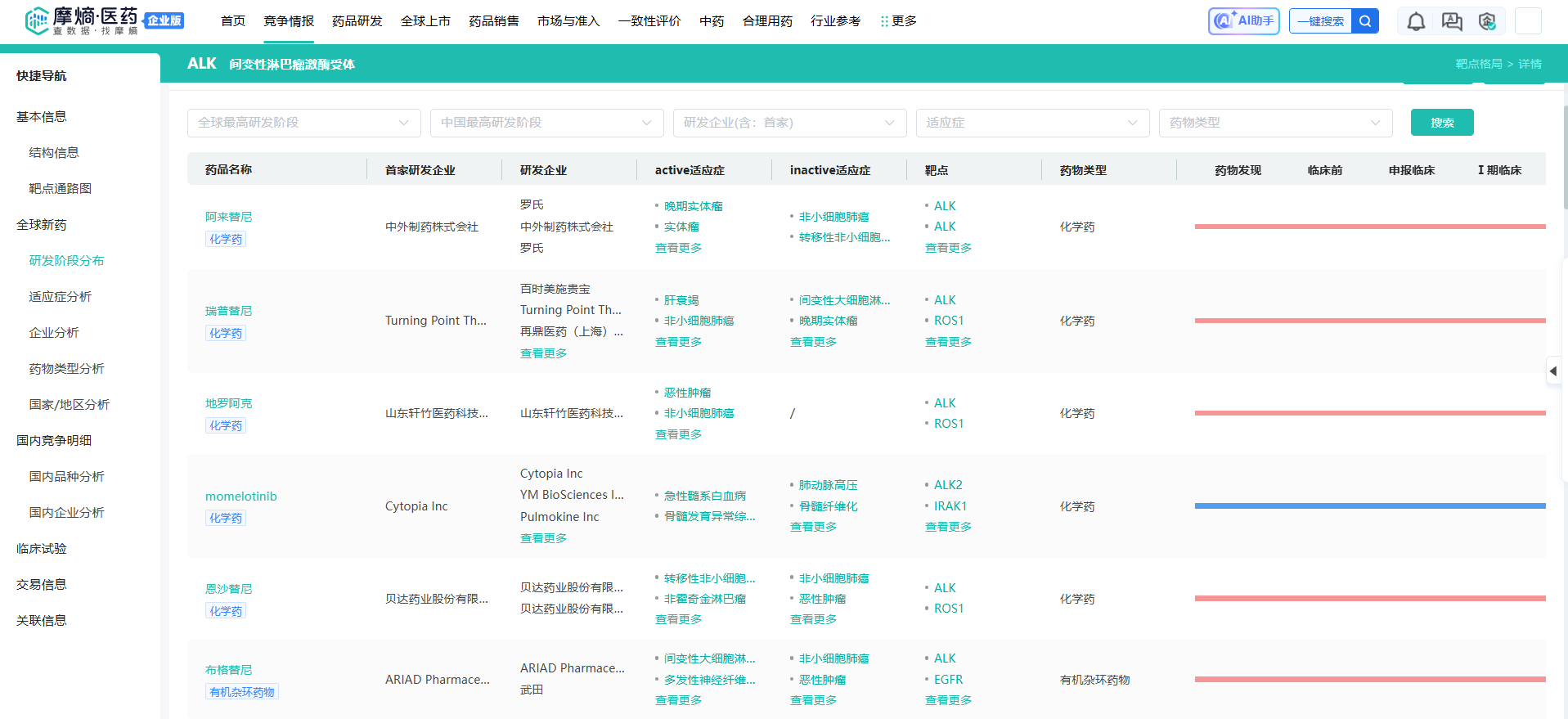
Task: Open the 更多 grid menu
Action: (898, 21)
